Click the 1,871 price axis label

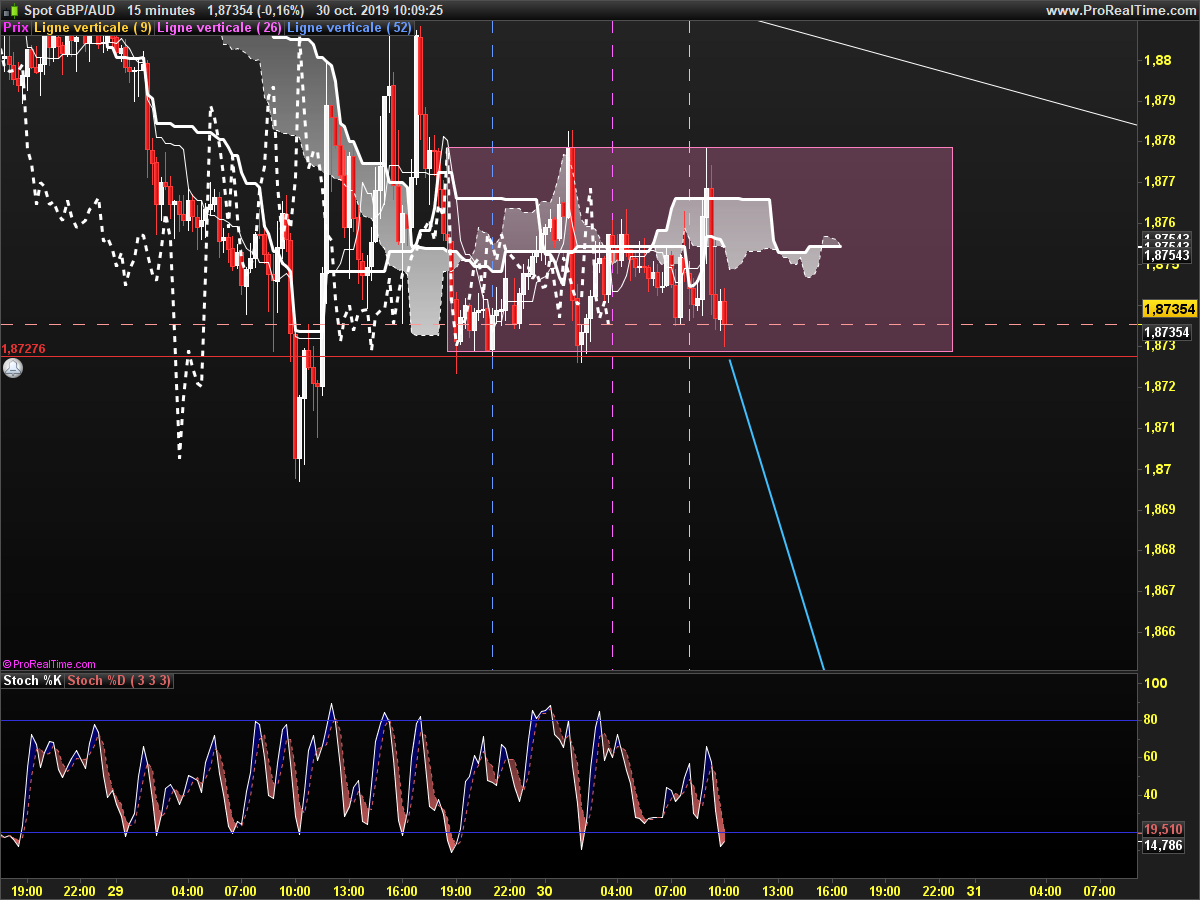coord(1159,427)
